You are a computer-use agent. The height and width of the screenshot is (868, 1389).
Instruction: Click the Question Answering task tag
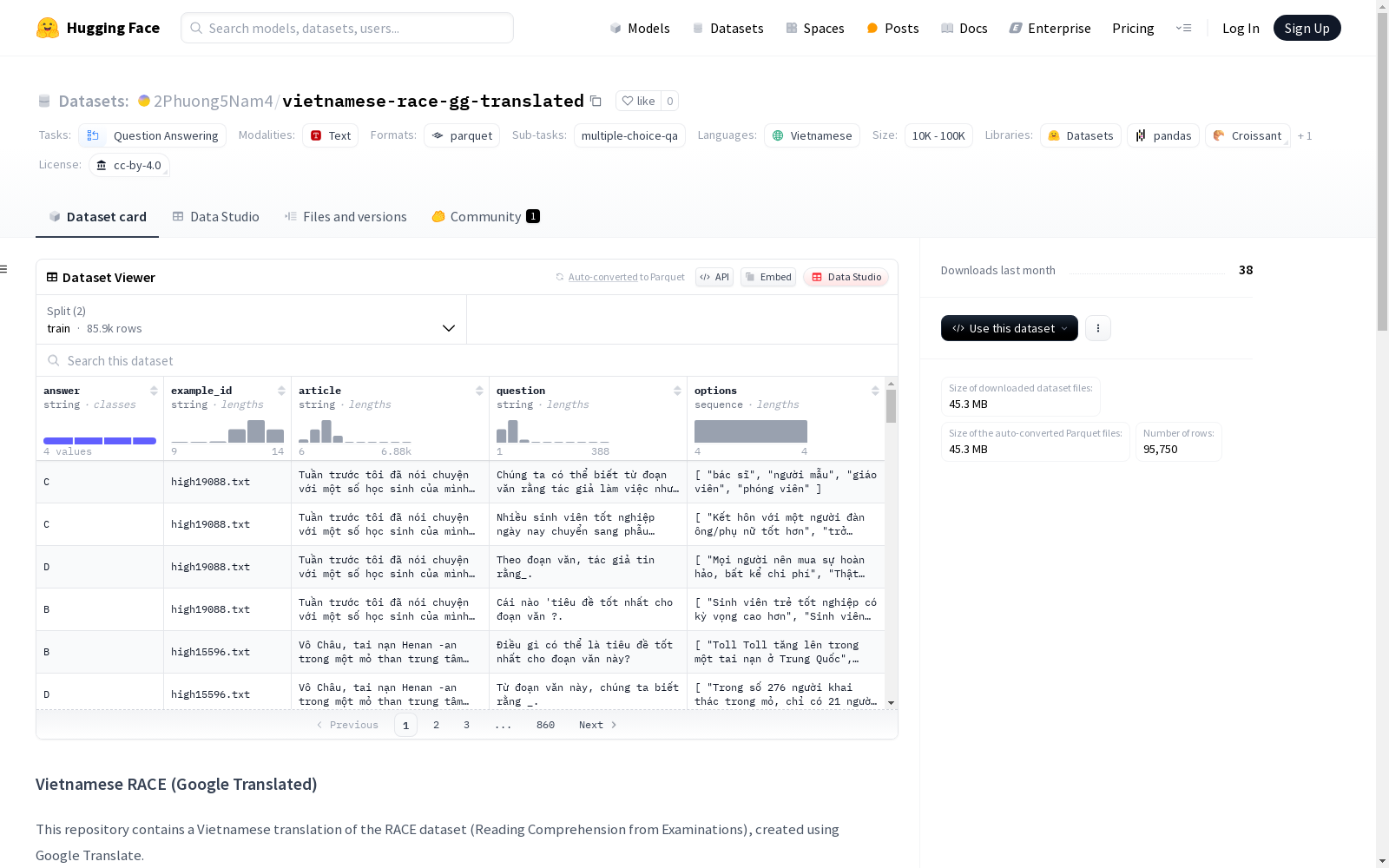click(153, 135)
